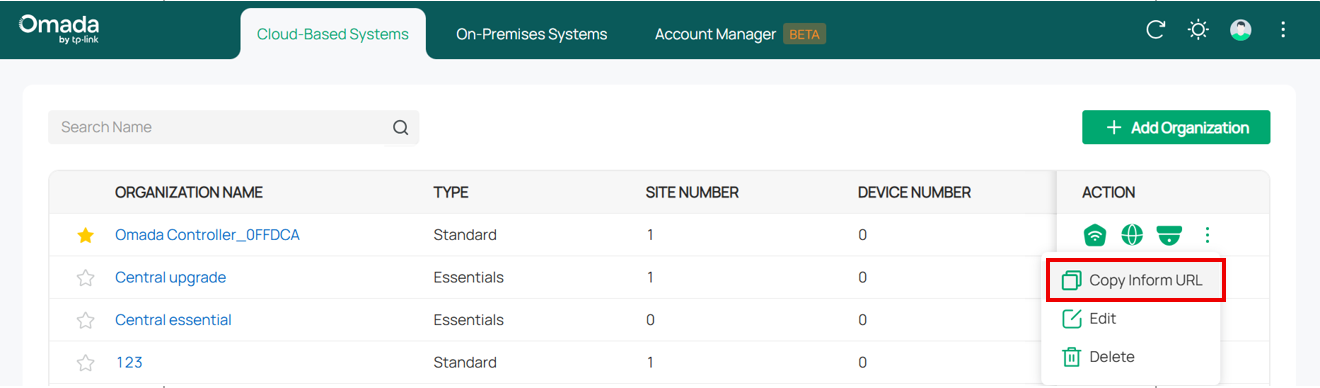The height and width of the screenshot is (388, 1320).
Task: Unfavorite Omada Controller_0FFDCA with the gold star
Action: 85,235
